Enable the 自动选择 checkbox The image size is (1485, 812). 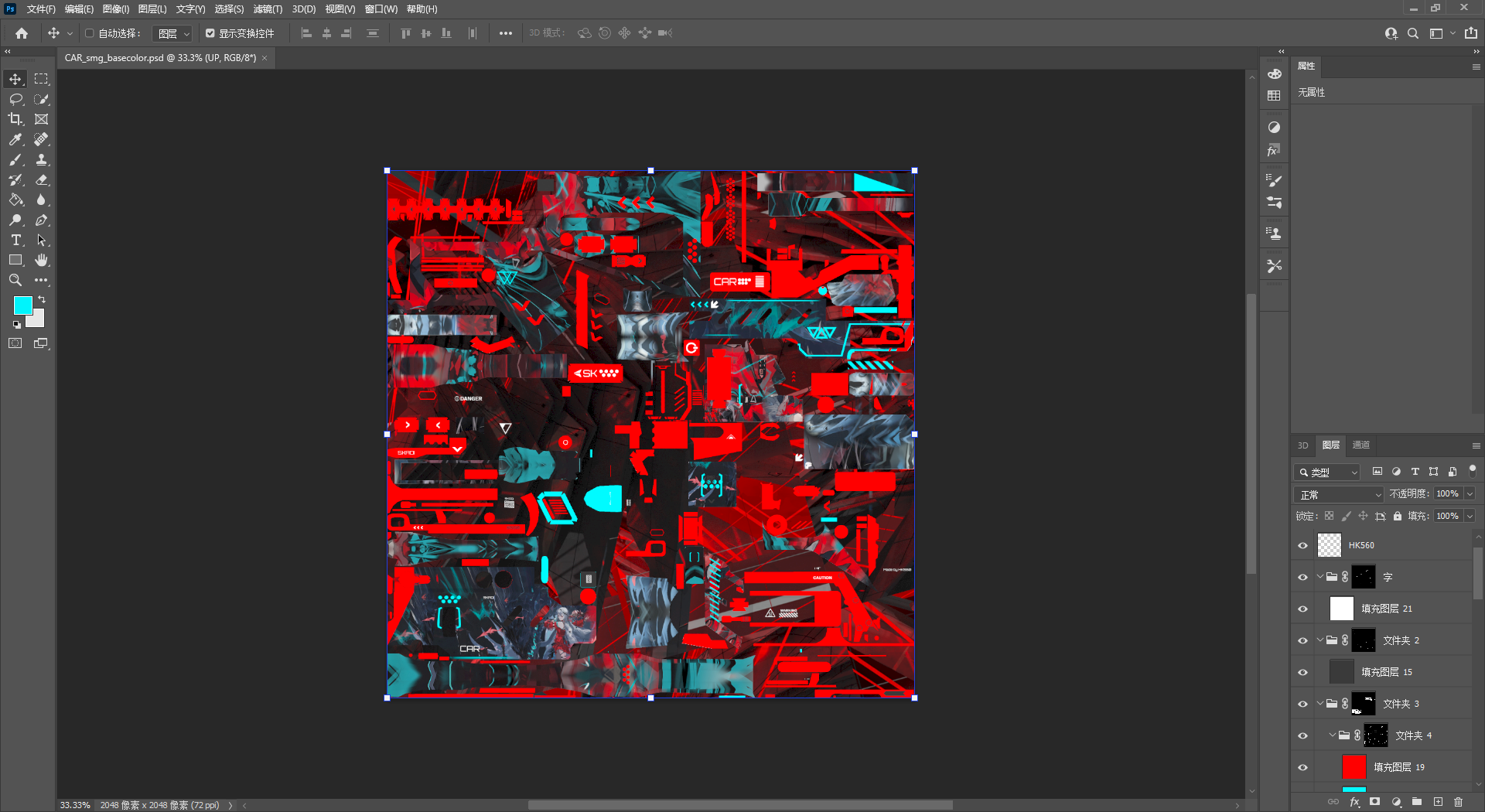click(x=89, y=33)
